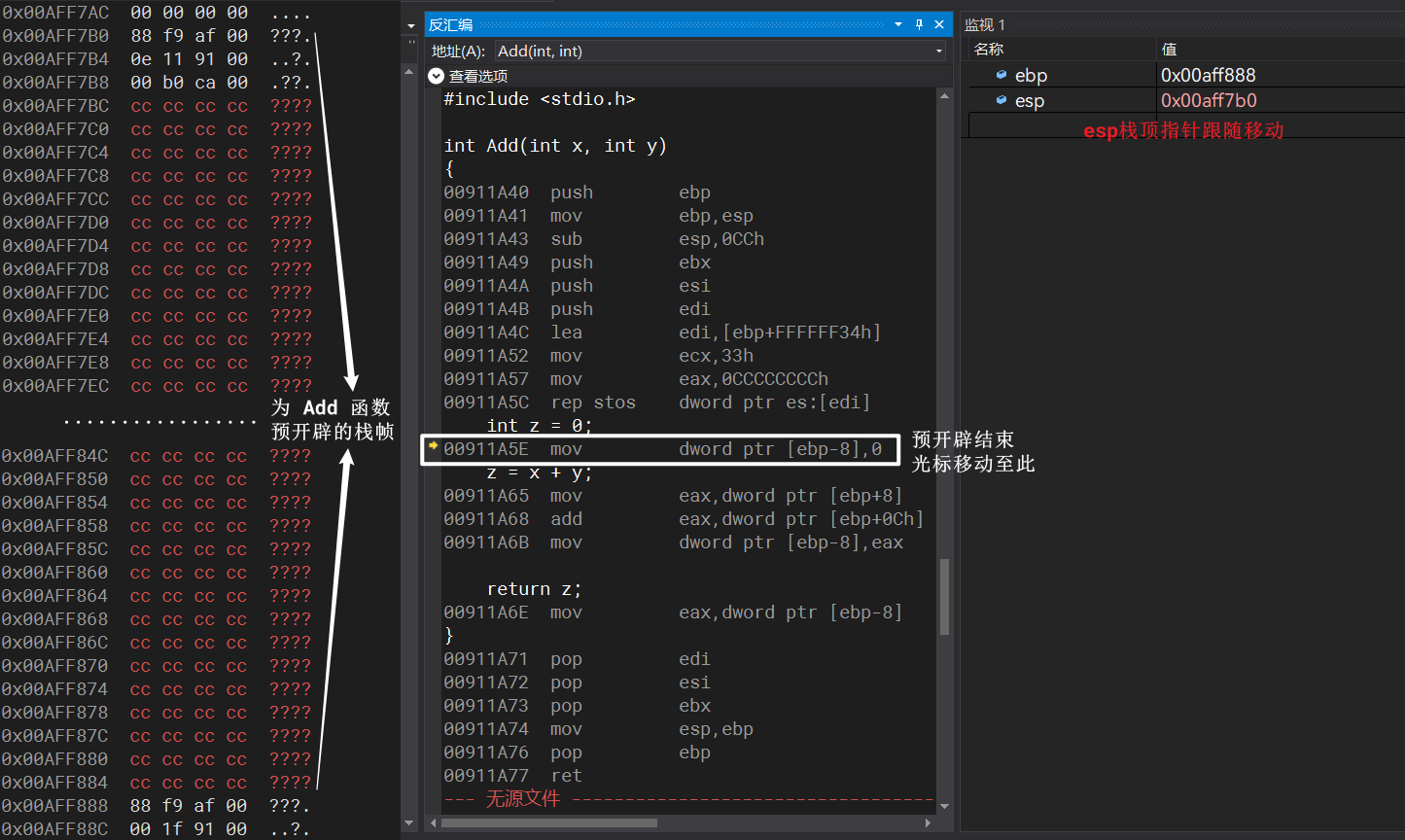Click the disassembly vertical scrollbar thumb
1405x840 pixels.
tap(944, 596)
